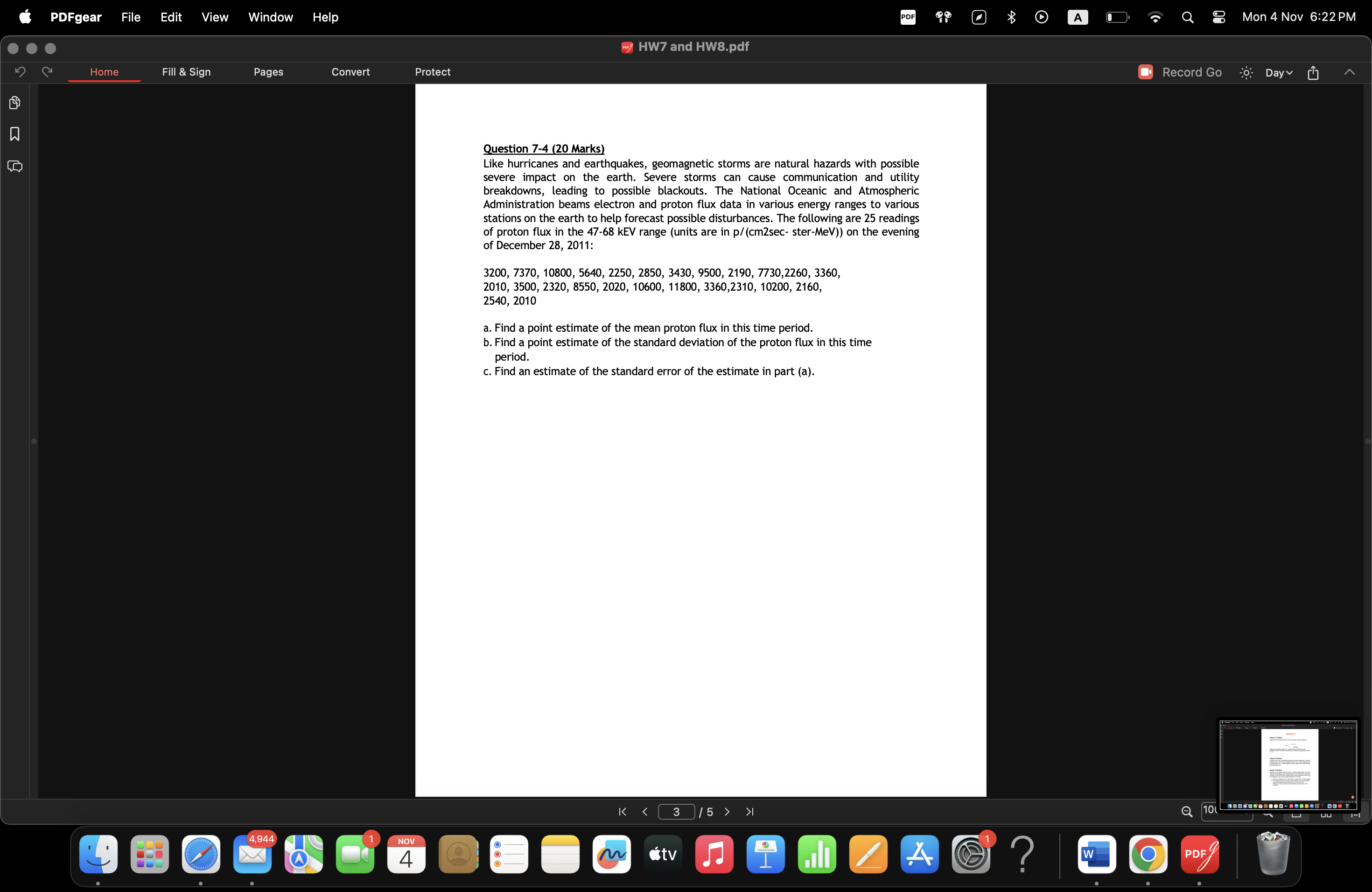Click the page number input field

pos(676,811)
